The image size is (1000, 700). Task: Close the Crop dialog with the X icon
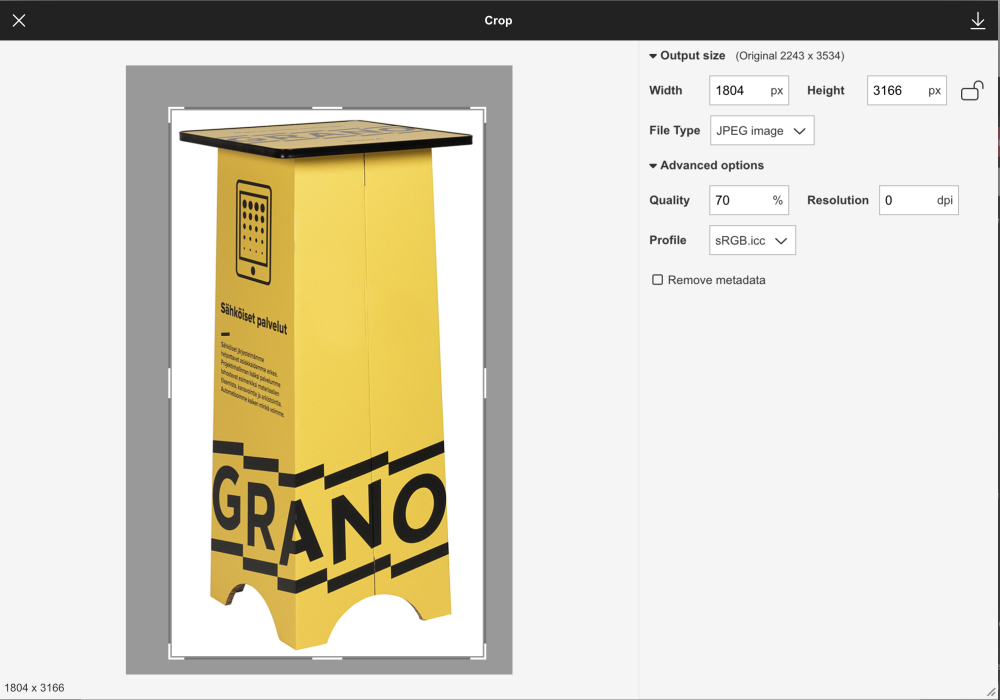19,20
